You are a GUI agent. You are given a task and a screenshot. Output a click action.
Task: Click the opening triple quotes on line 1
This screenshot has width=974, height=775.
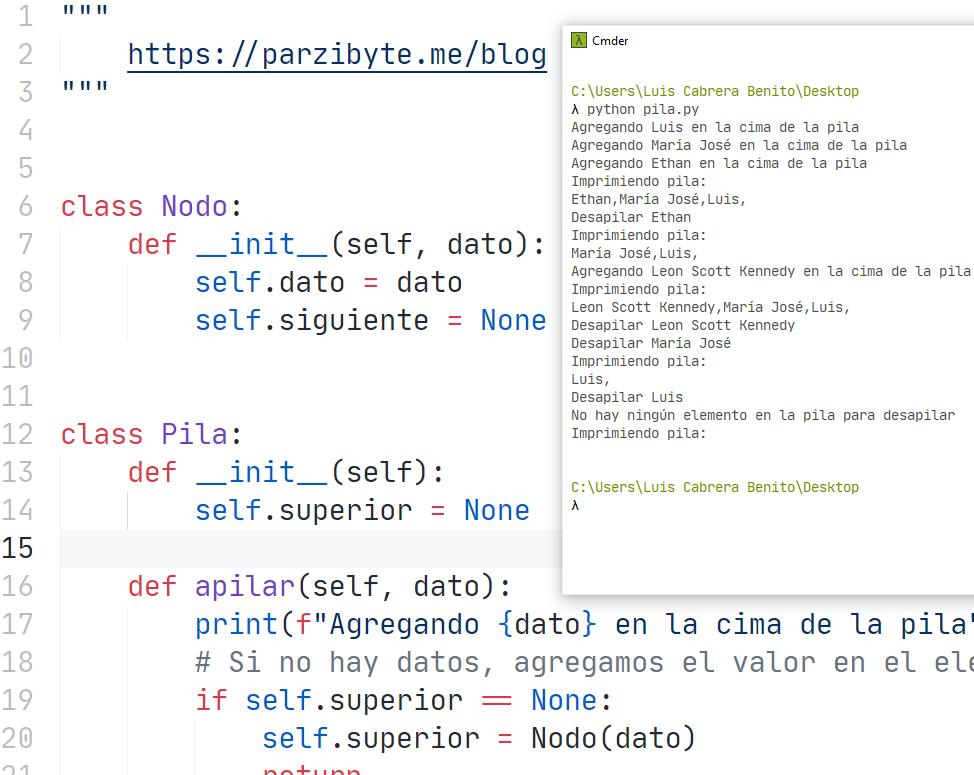(x=85, y=11)
